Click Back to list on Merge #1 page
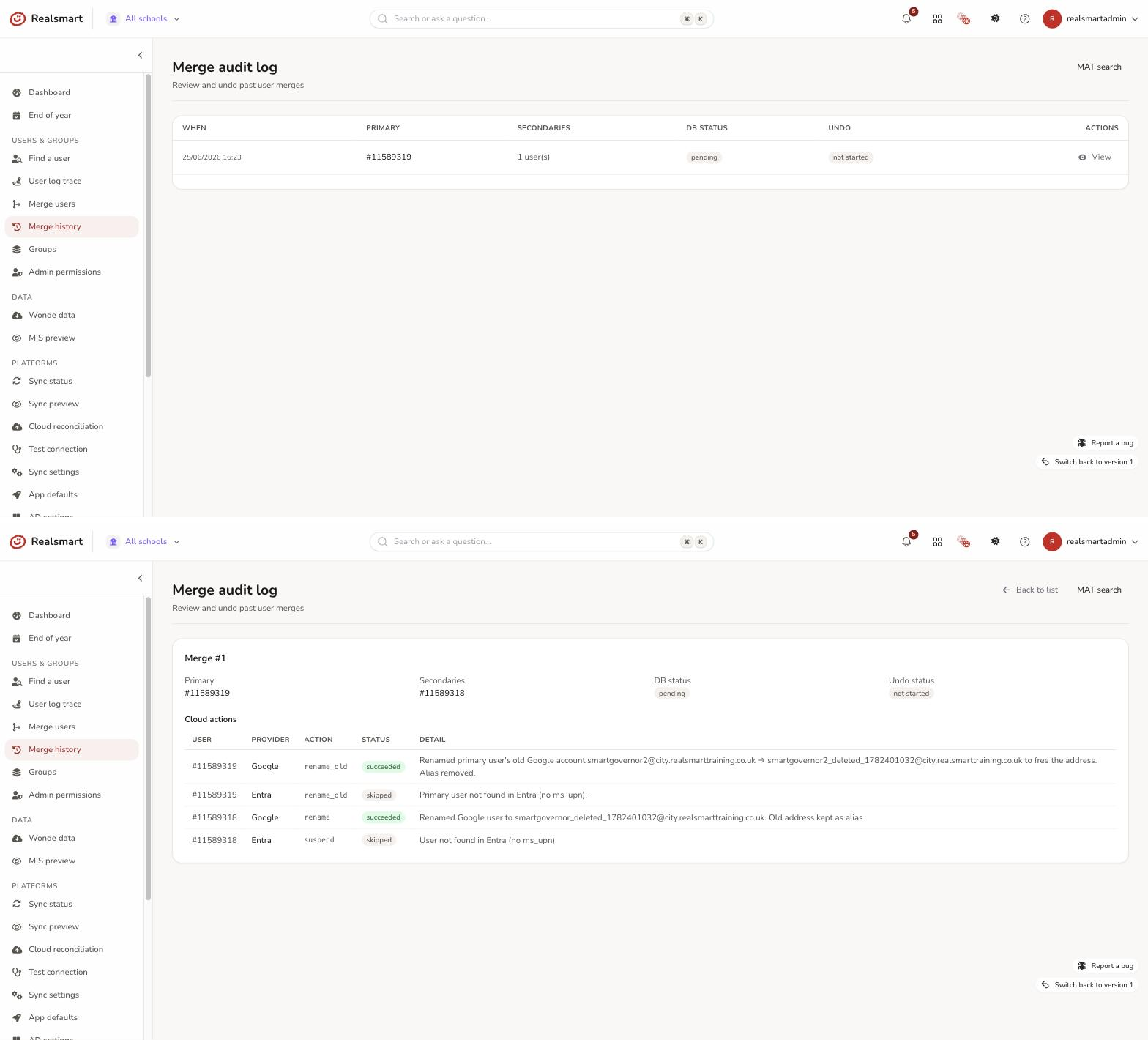 pyautogui.click(x=1030, y=590)
